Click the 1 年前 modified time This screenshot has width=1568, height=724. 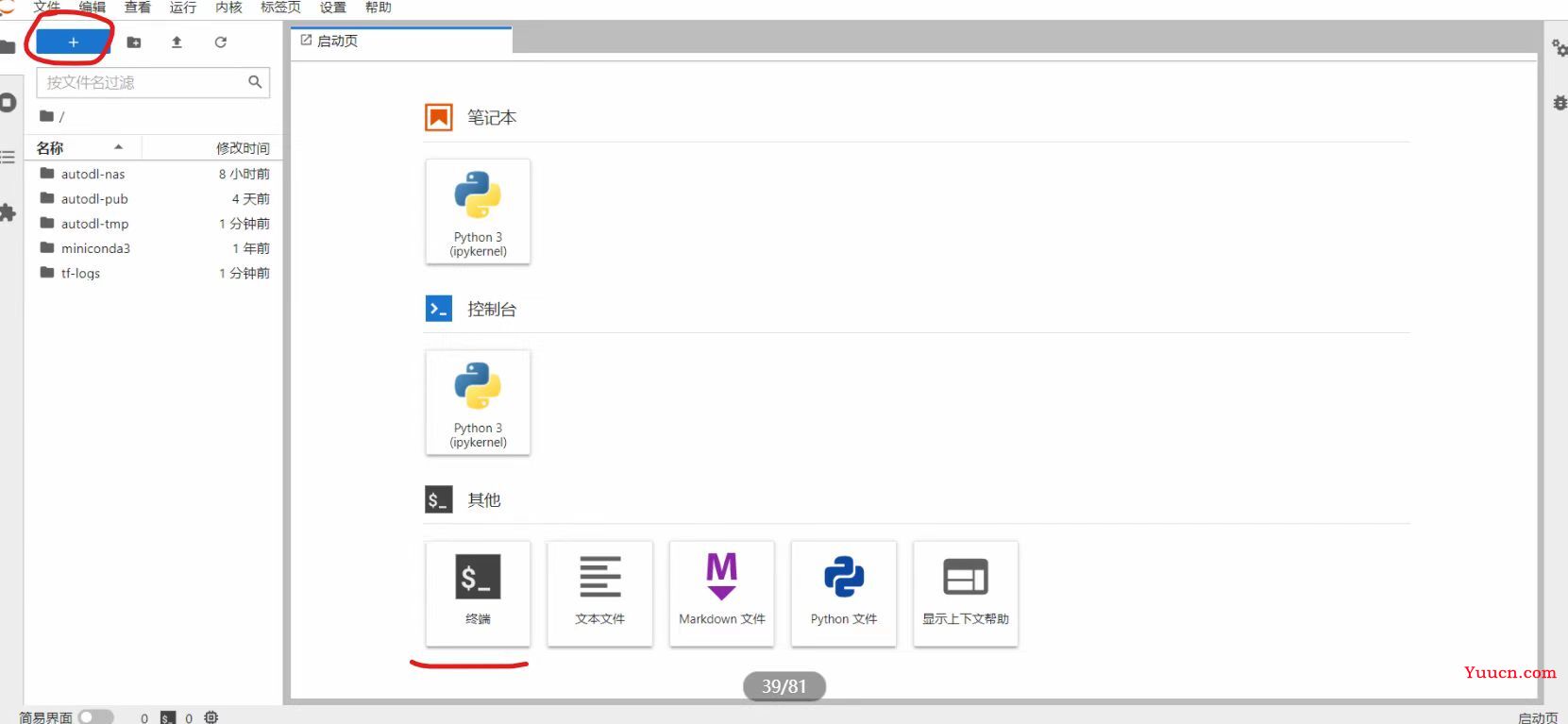(251, 248)
